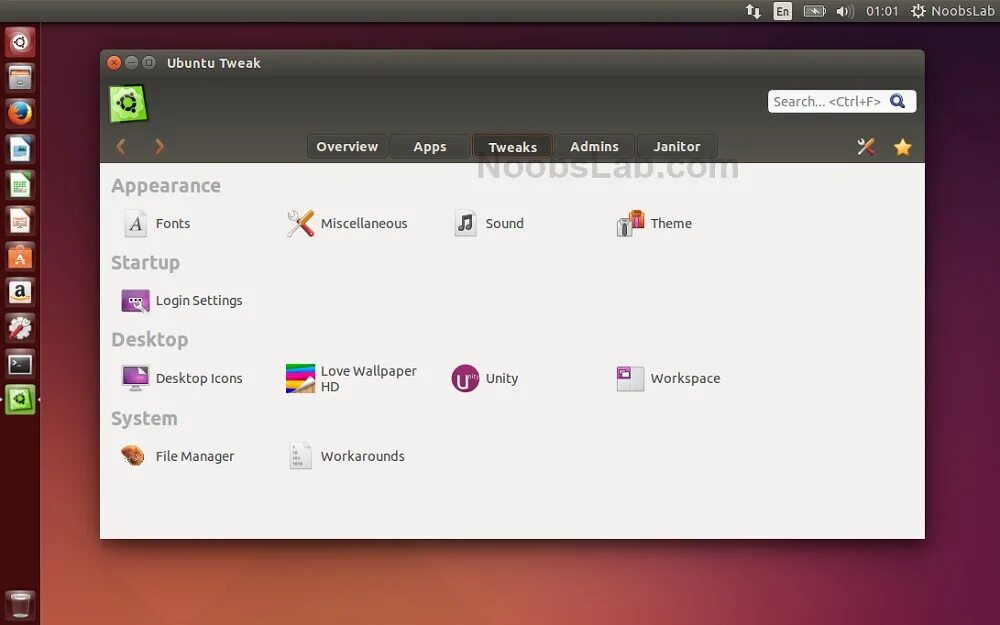Screen dimensions: 1000x625
Task: Click the favorites star icon
Action: (x=902, y=147)
